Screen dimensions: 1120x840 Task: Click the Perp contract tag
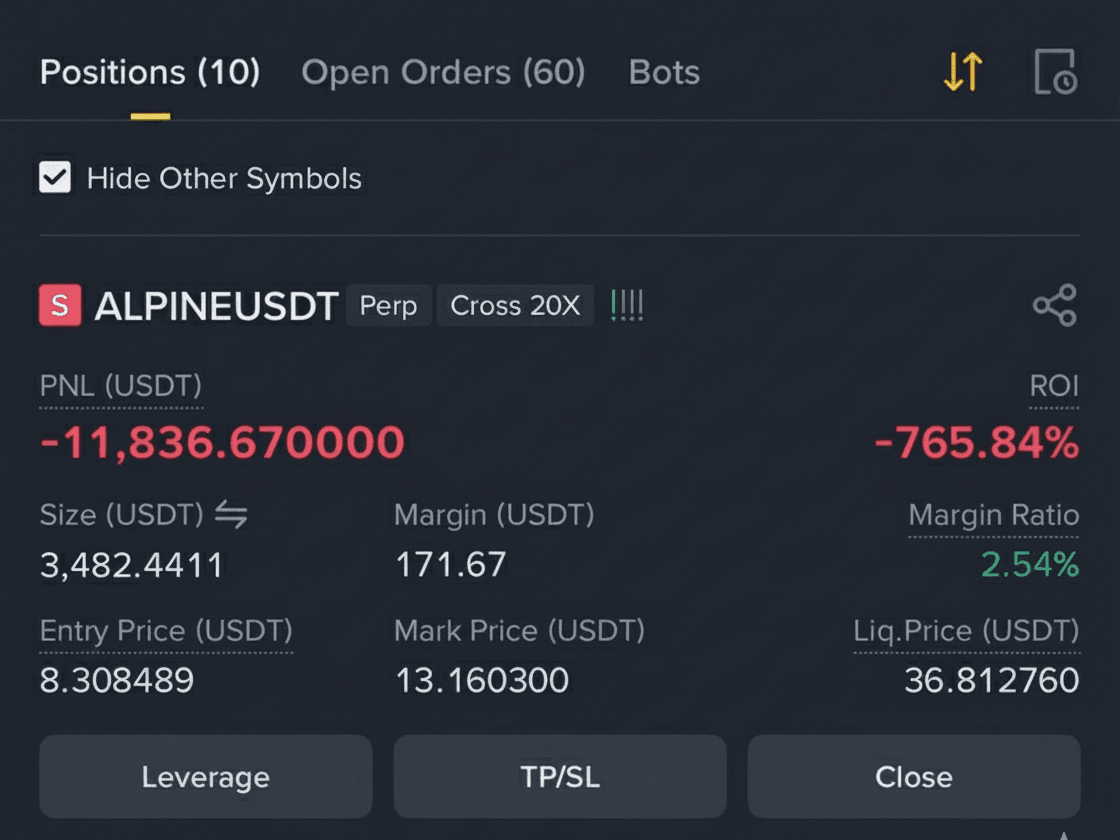tap(389, 305)
